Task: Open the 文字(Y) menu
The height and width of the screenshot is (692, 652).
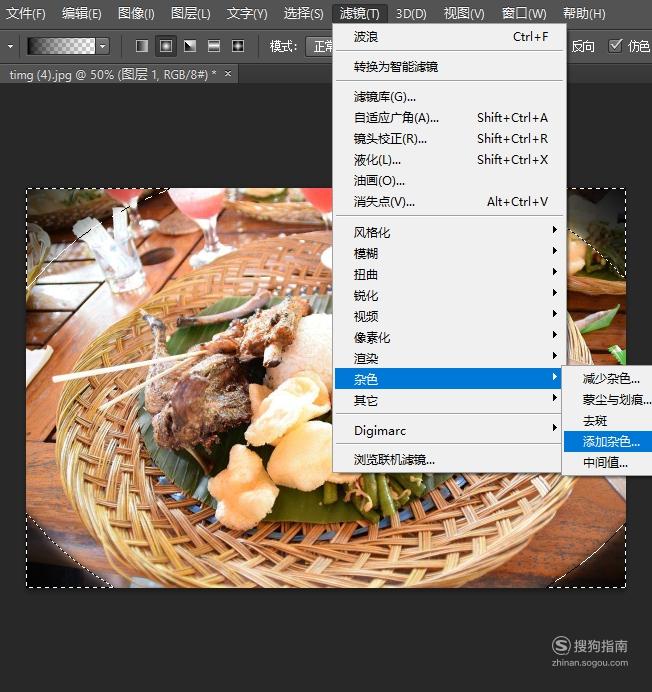Action: pos(247,14)
